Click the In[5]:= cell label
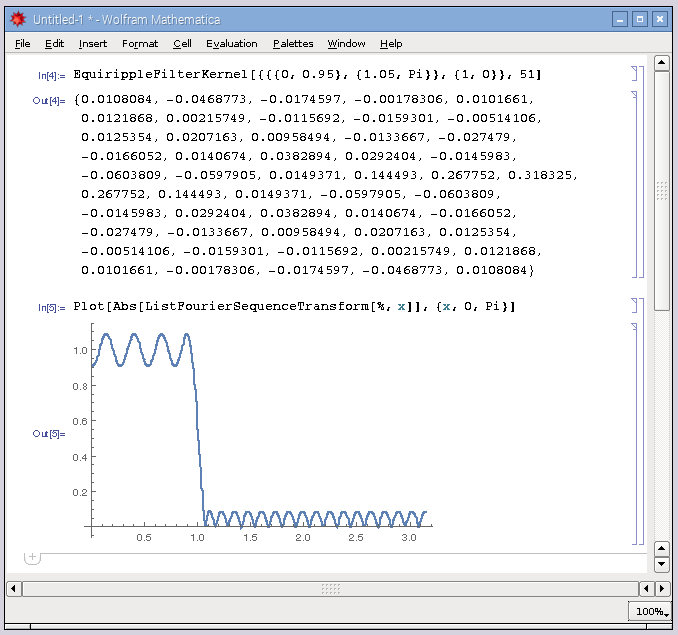This screenshot has height=635, width=678. tap(51, 308)
